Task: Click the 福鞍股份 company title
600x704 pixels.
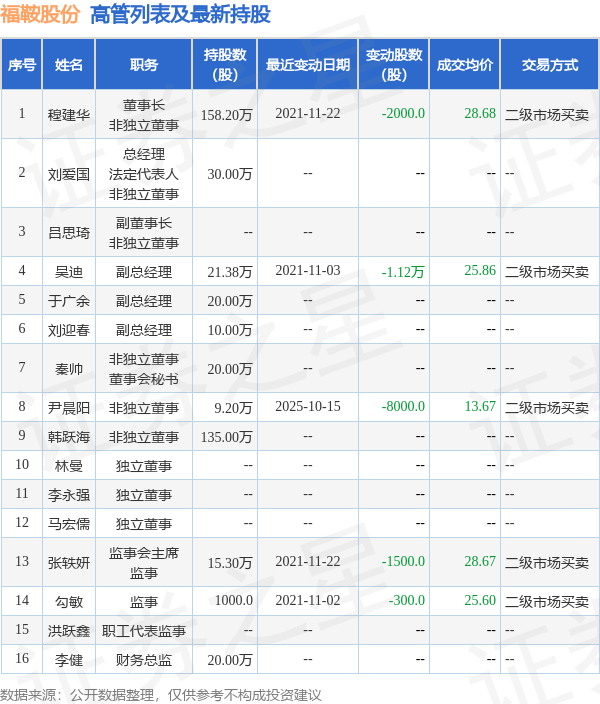Action: click(40, 14)
